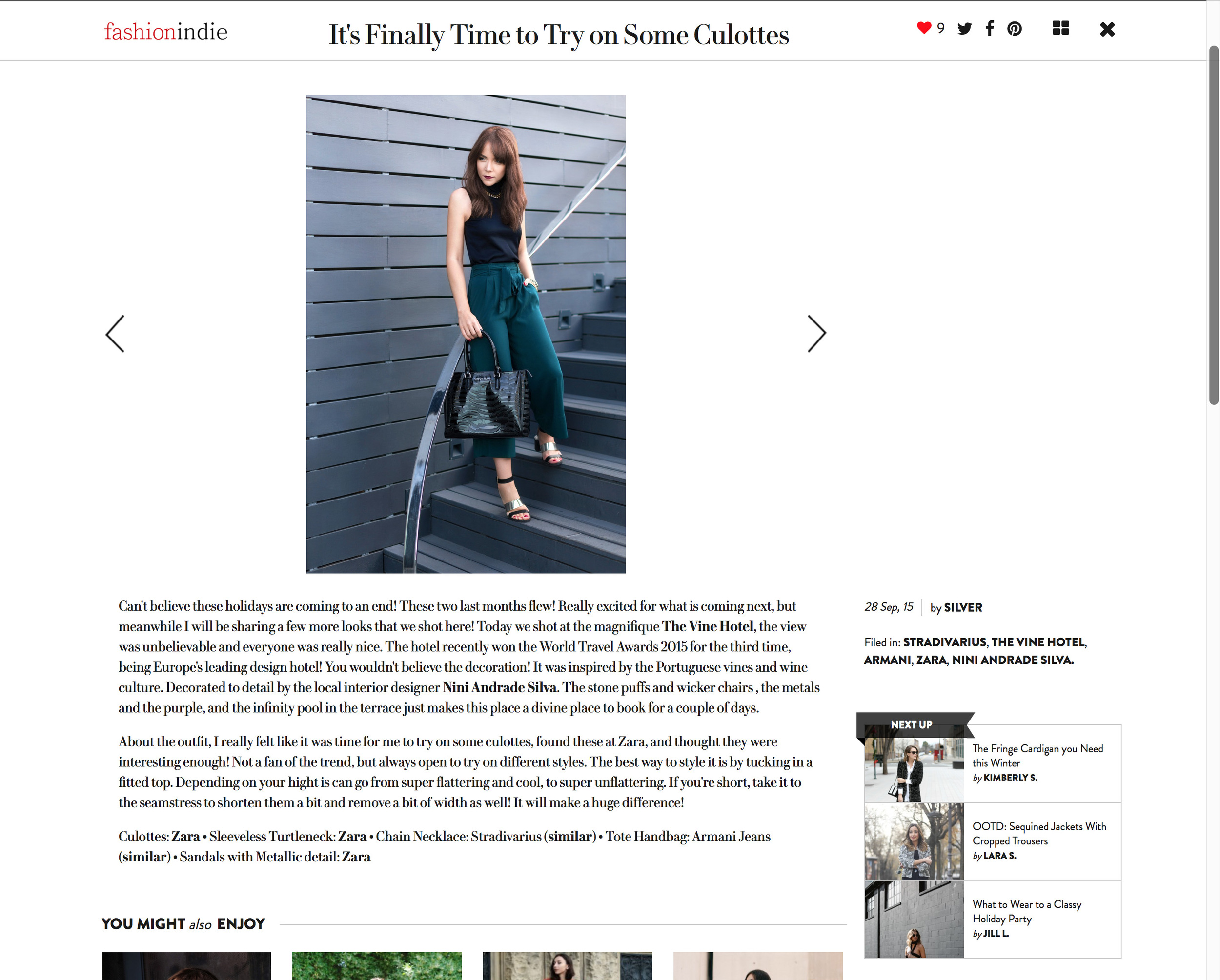Screen dimensions: 1220x980
Task: Click author name SILVER
Action: tap(962, 607)
